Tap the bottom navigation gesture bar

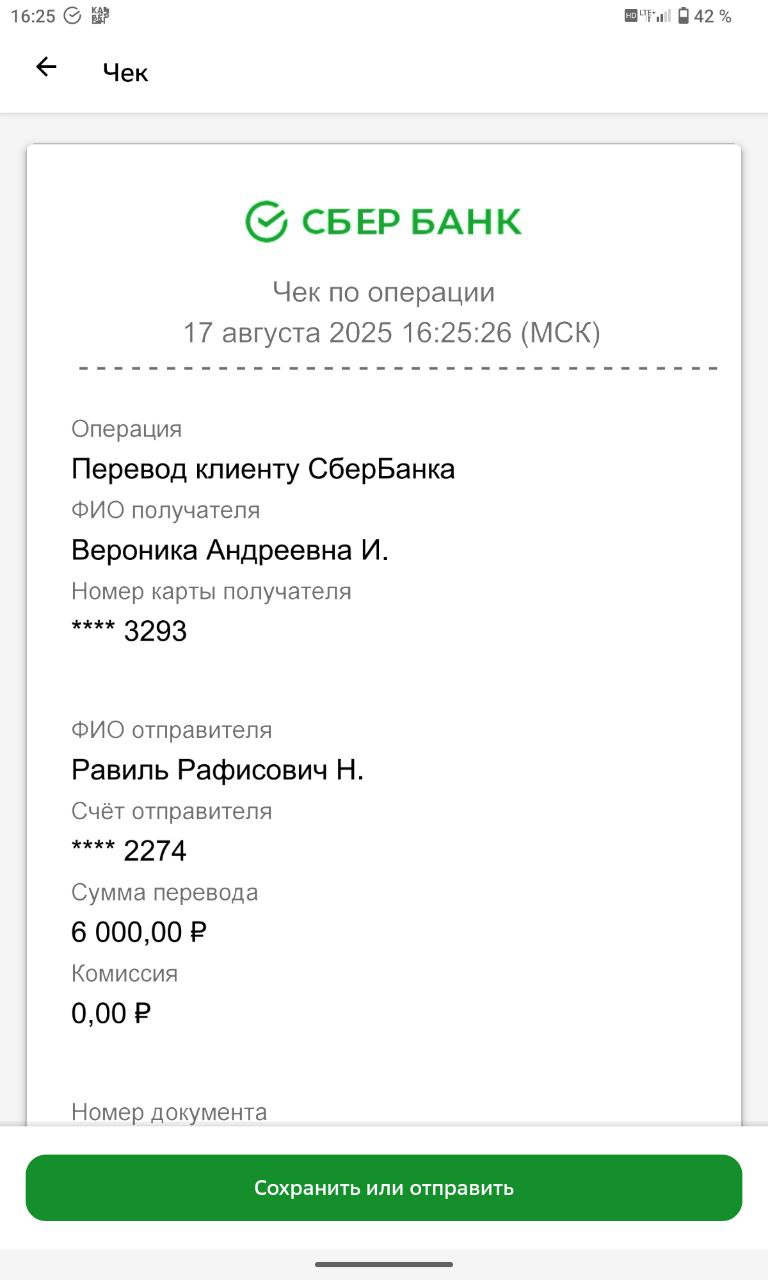tap(384, 1265)
